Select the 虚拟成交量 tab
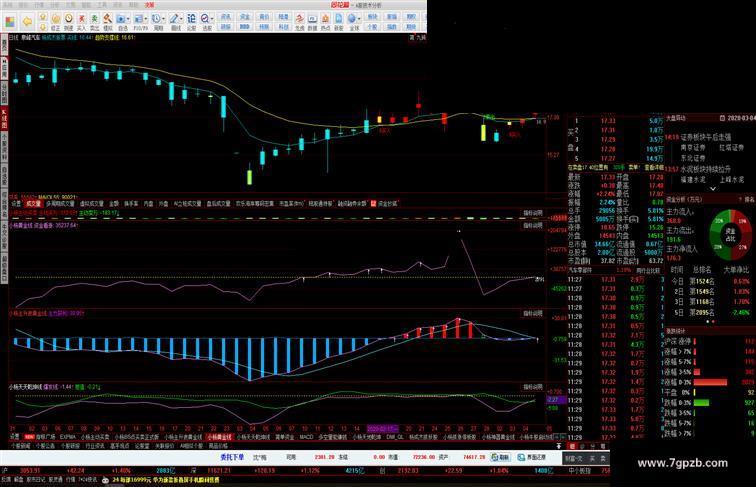756x487 pixels. tap(92, 204)
